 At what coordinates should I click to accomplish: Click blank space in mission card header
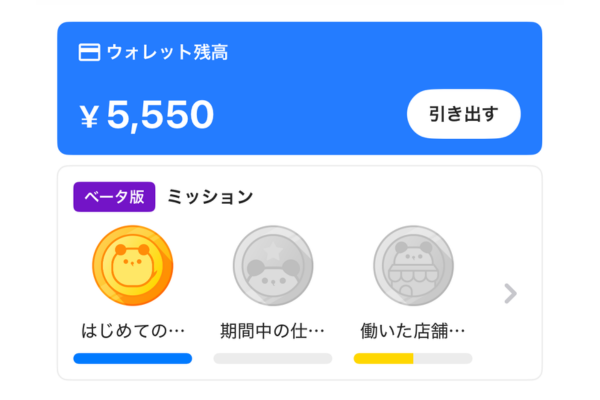(400, 197)
